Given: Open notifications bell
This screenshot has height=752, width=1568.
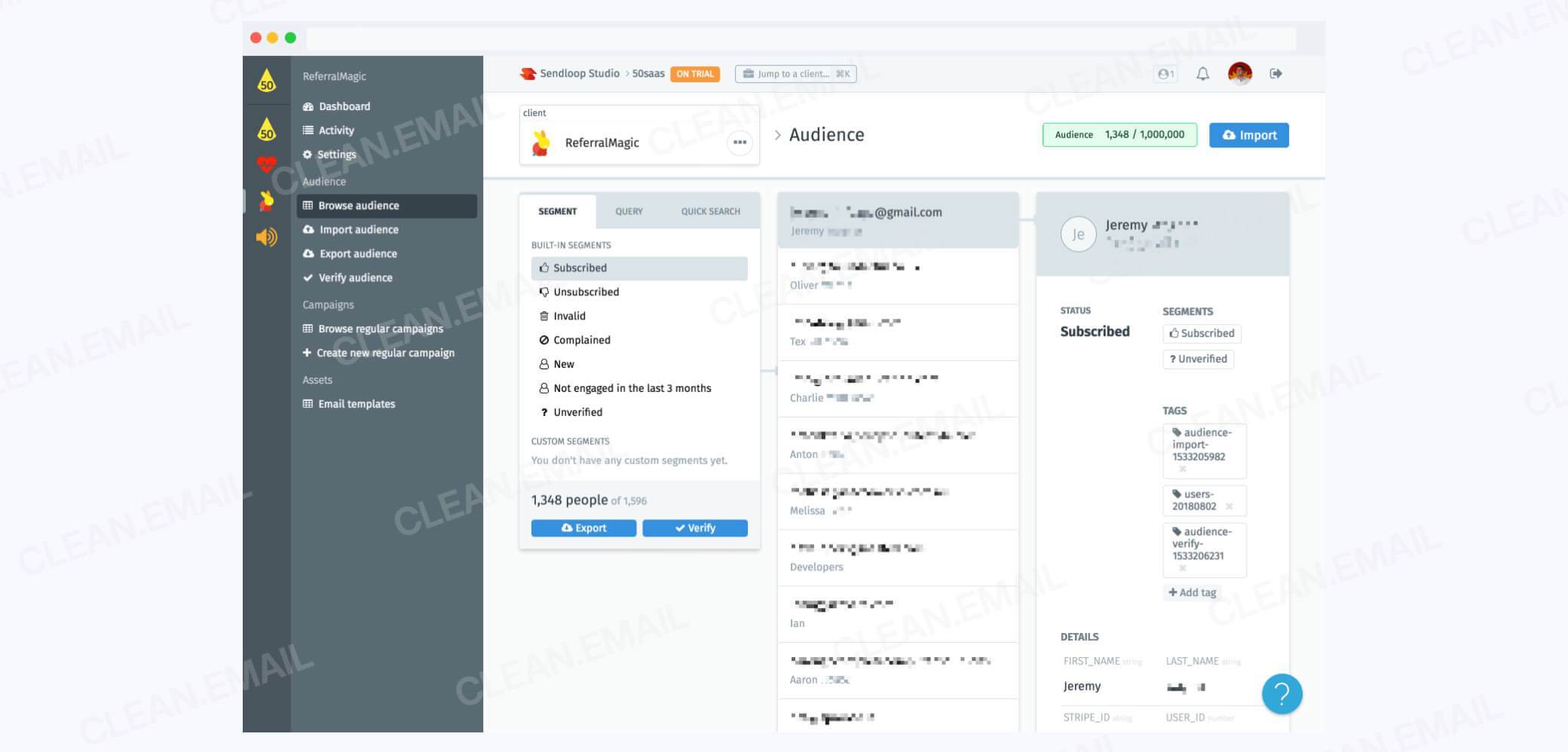Looking at the screenshot, I should [x=1203, y=74].
